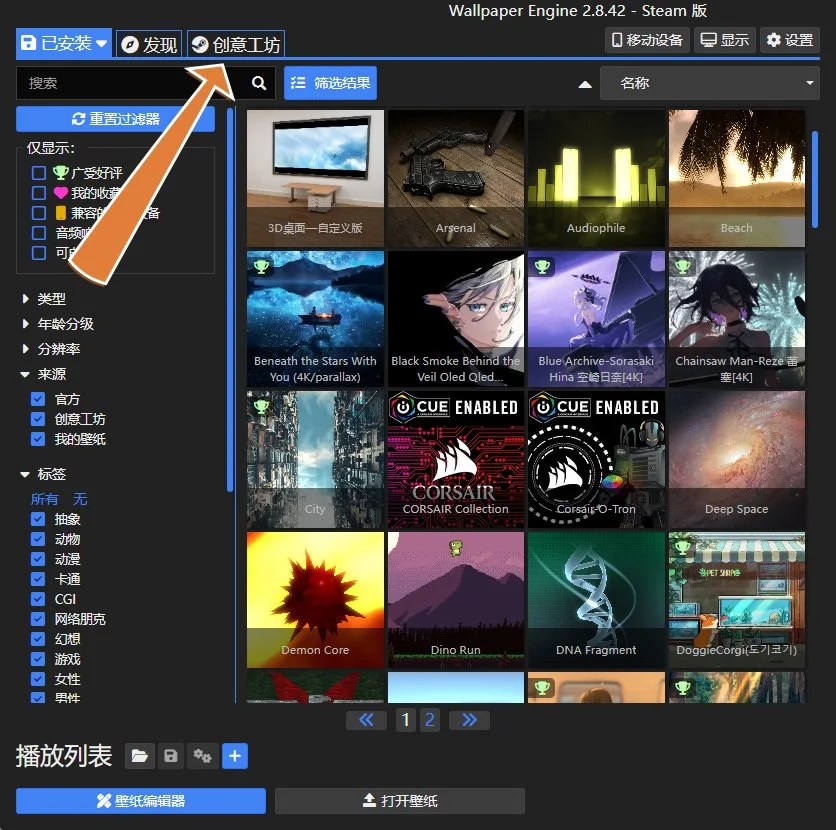Select the Dino Run wallpaper
836x830 pixels.
[456, 600]
